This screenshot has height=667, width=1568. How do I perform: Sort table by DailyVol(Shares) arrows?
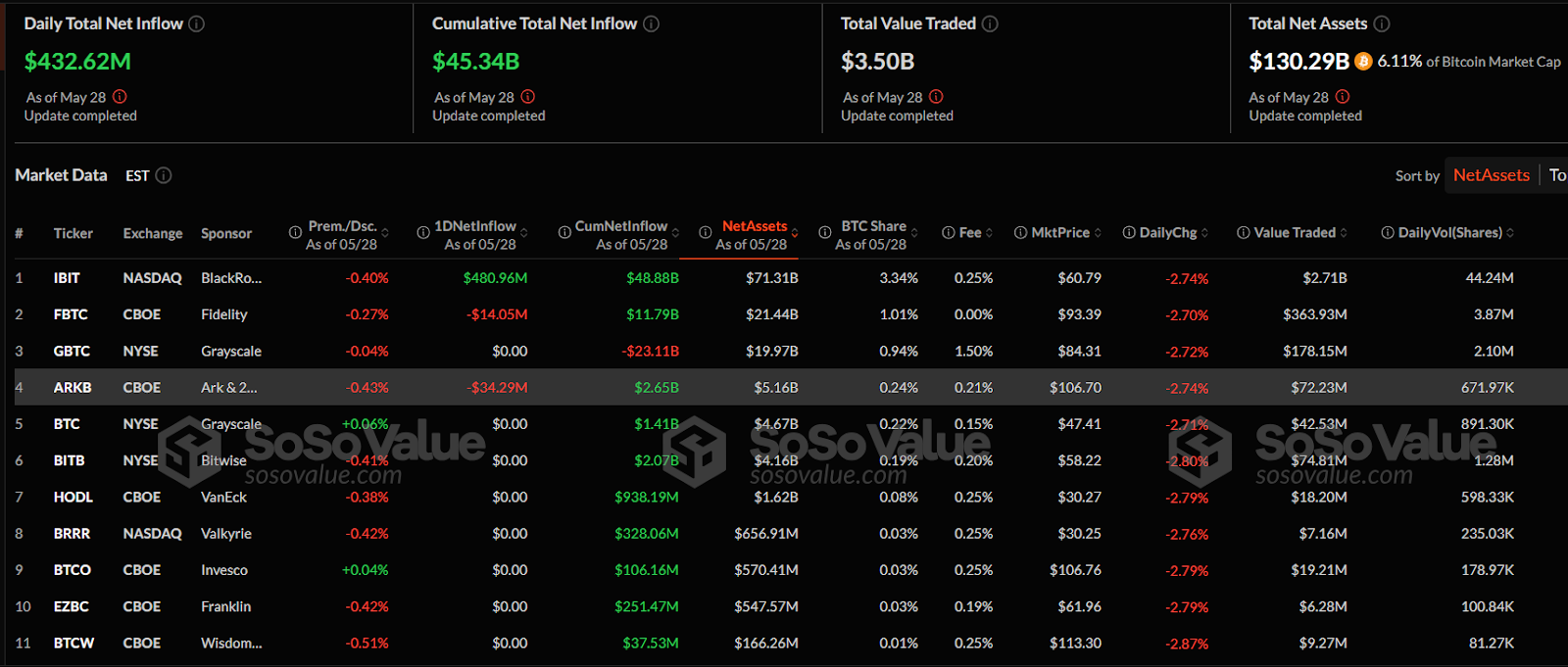point(1510,233)
